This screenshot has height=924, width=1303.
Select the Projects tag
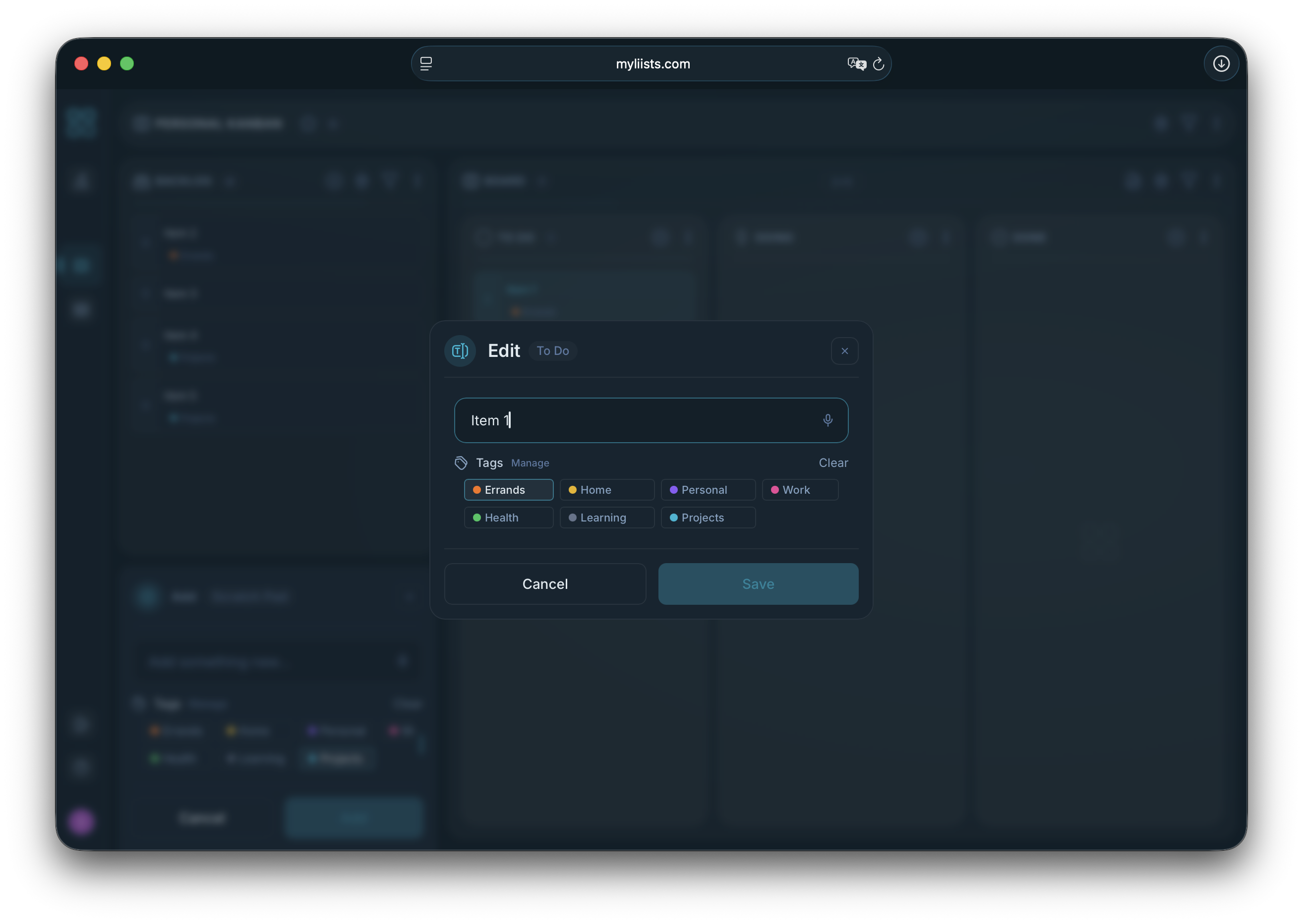pos(708,517)
